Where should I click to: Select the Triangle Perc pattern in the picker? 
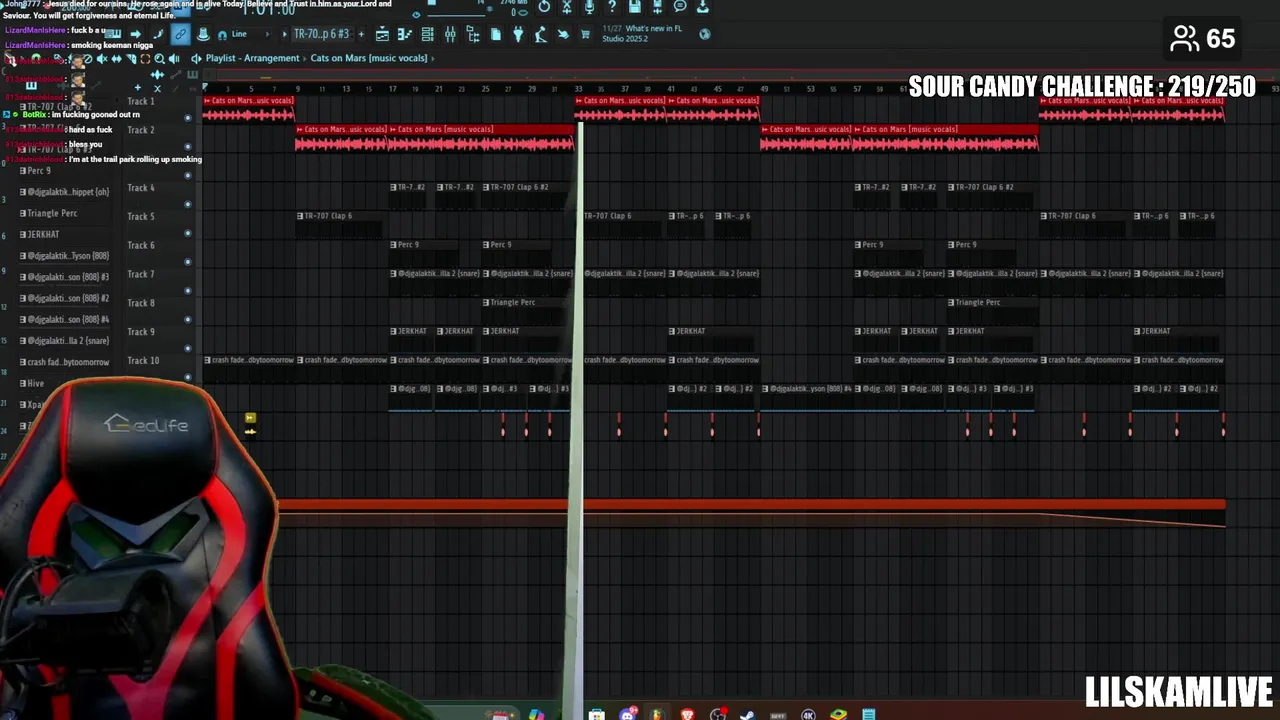tap(51, 213)
